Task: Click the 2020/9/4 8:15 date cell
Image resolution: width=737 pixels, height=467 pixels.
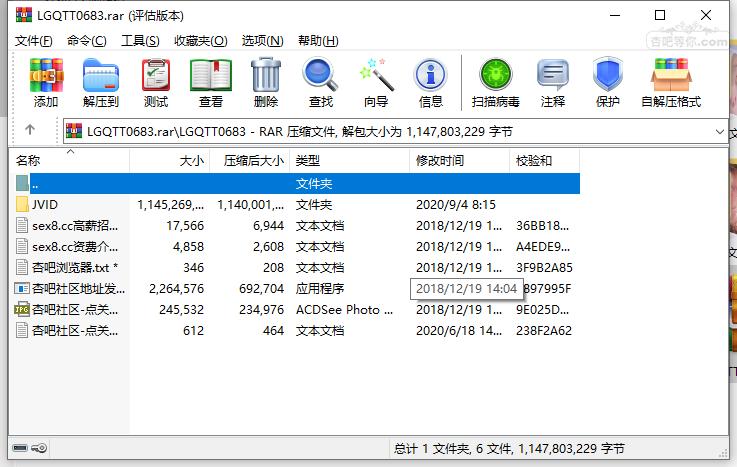Action: tap(456, 205)
